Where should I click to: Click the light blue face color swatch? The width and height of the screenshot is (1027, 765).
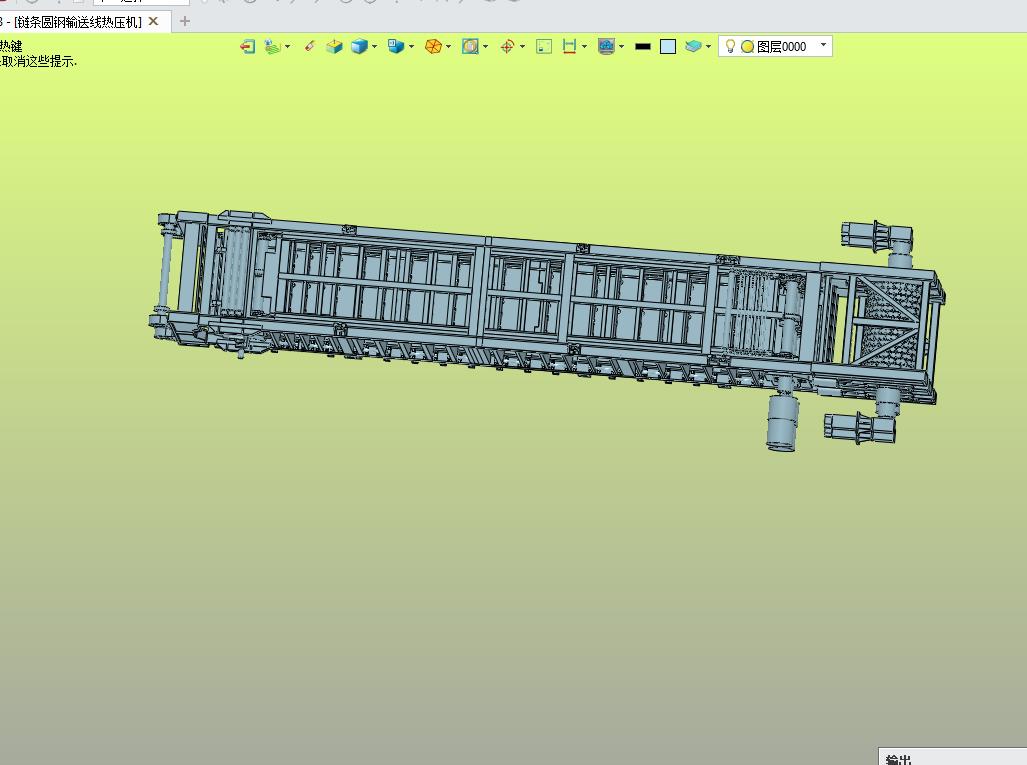pos(668,47)
